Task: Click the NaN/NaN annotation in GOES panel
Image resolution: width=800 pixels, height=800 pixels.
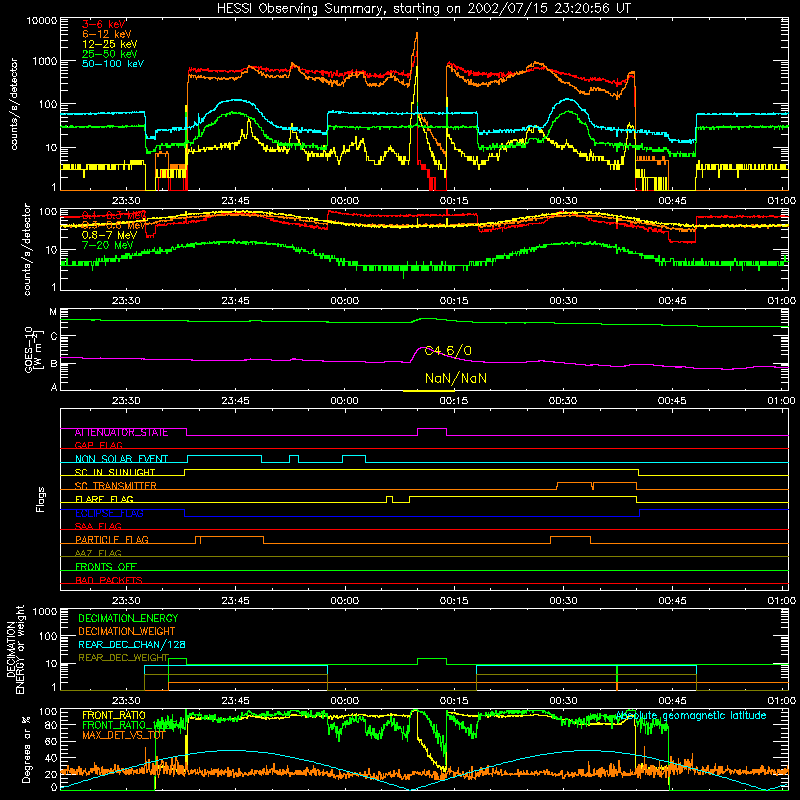Action: click(x=456, y=378)
